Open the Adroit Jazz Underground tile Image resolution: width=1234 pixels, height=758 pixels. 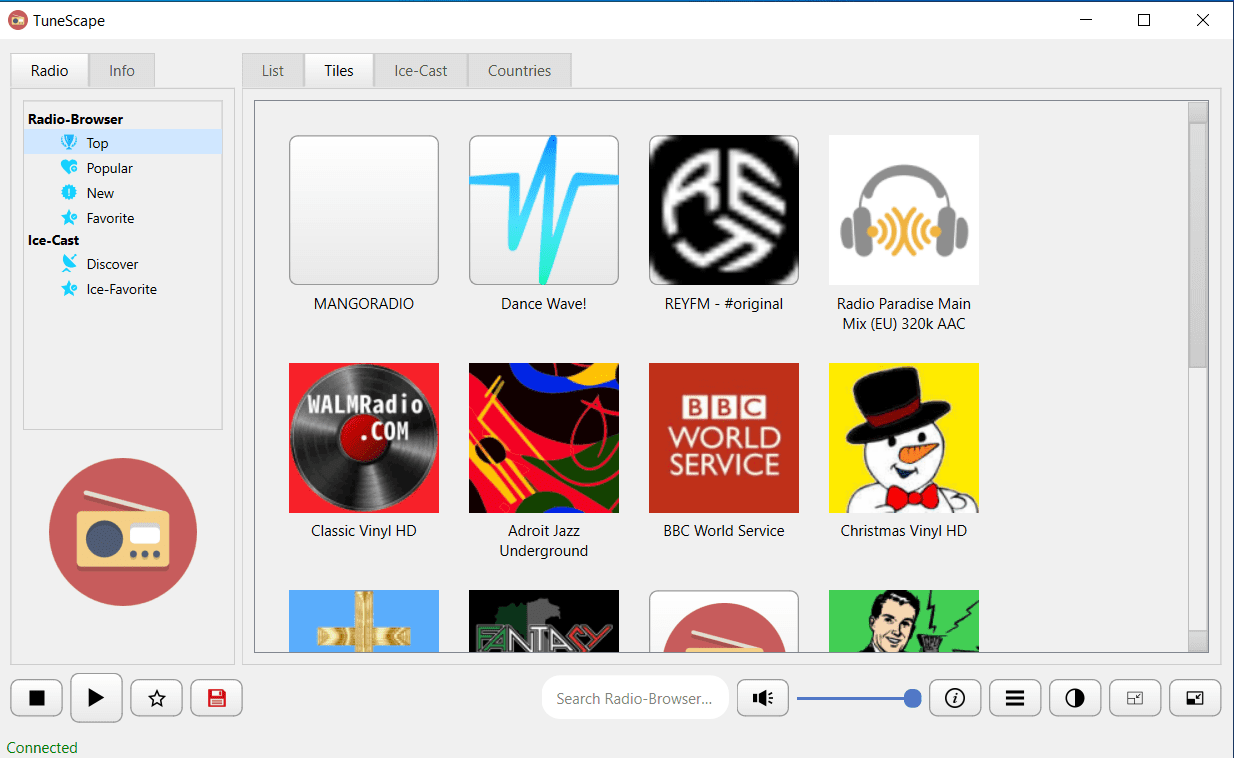[x=544, y=438]
